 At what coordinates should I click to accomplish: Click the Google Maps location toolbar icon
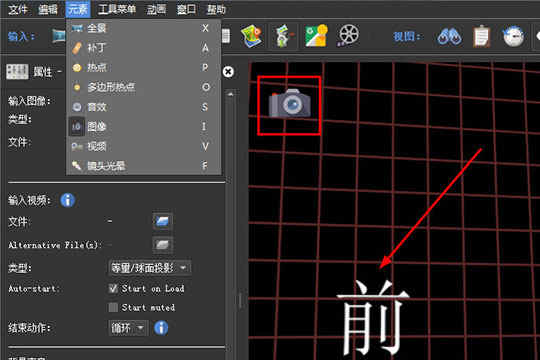(316, 35)
